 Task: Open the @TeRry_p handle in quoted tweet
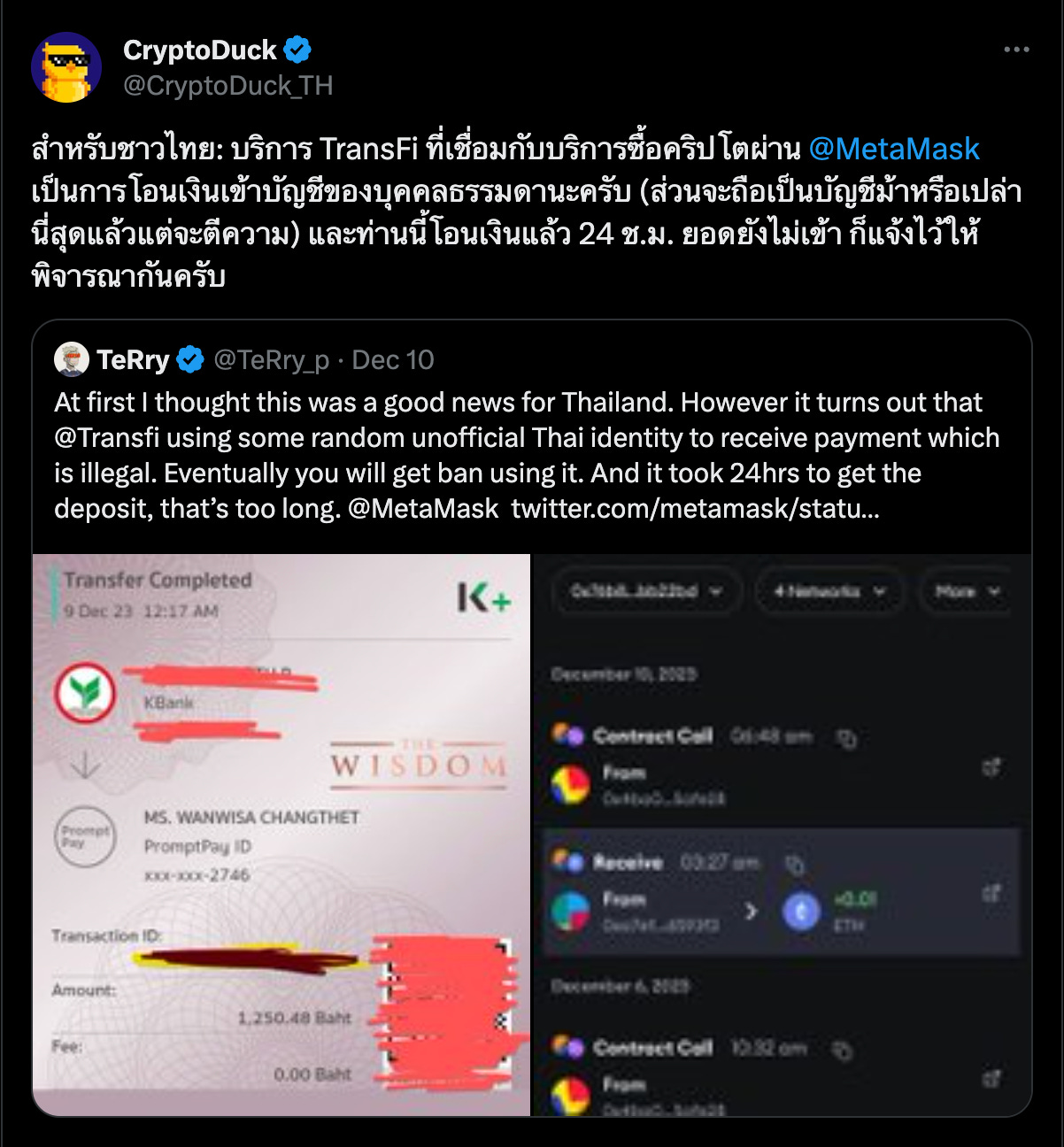point(272,359)
